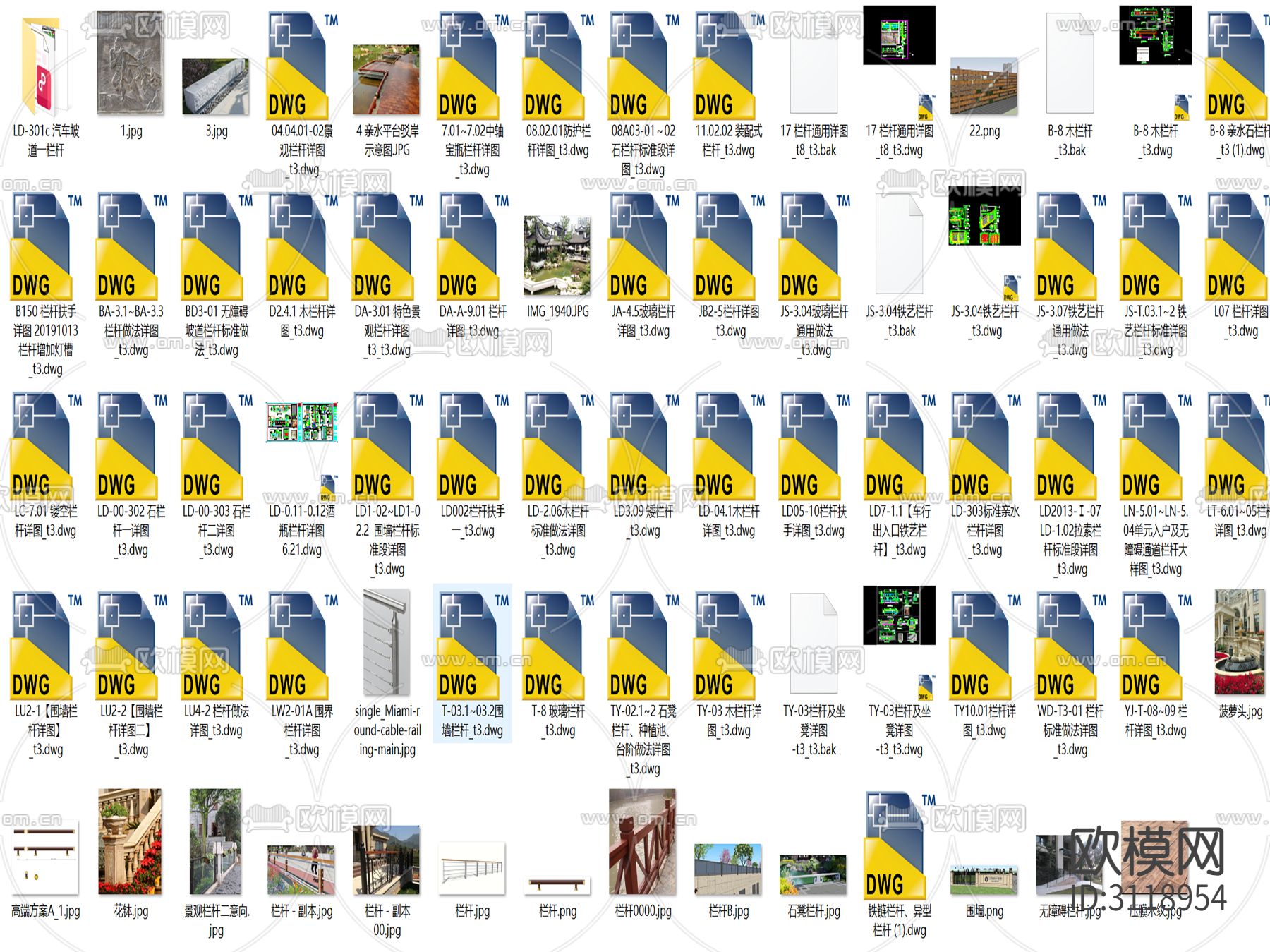Viewport: 1270px width, 952px height.
Task: Select LD-00-303 石栏杆二详图 DWG icon
Action: coord(212,445)
